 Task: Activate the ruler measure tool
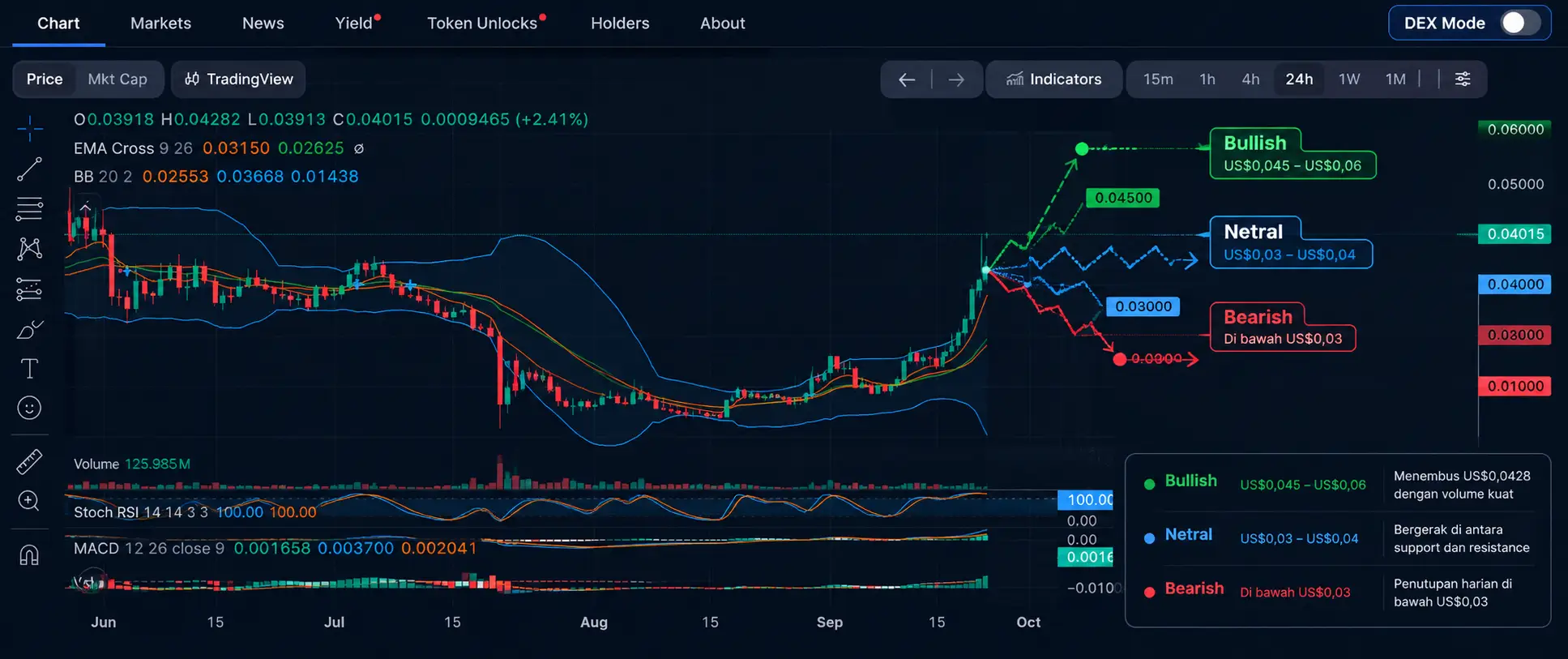pos(29,462)
